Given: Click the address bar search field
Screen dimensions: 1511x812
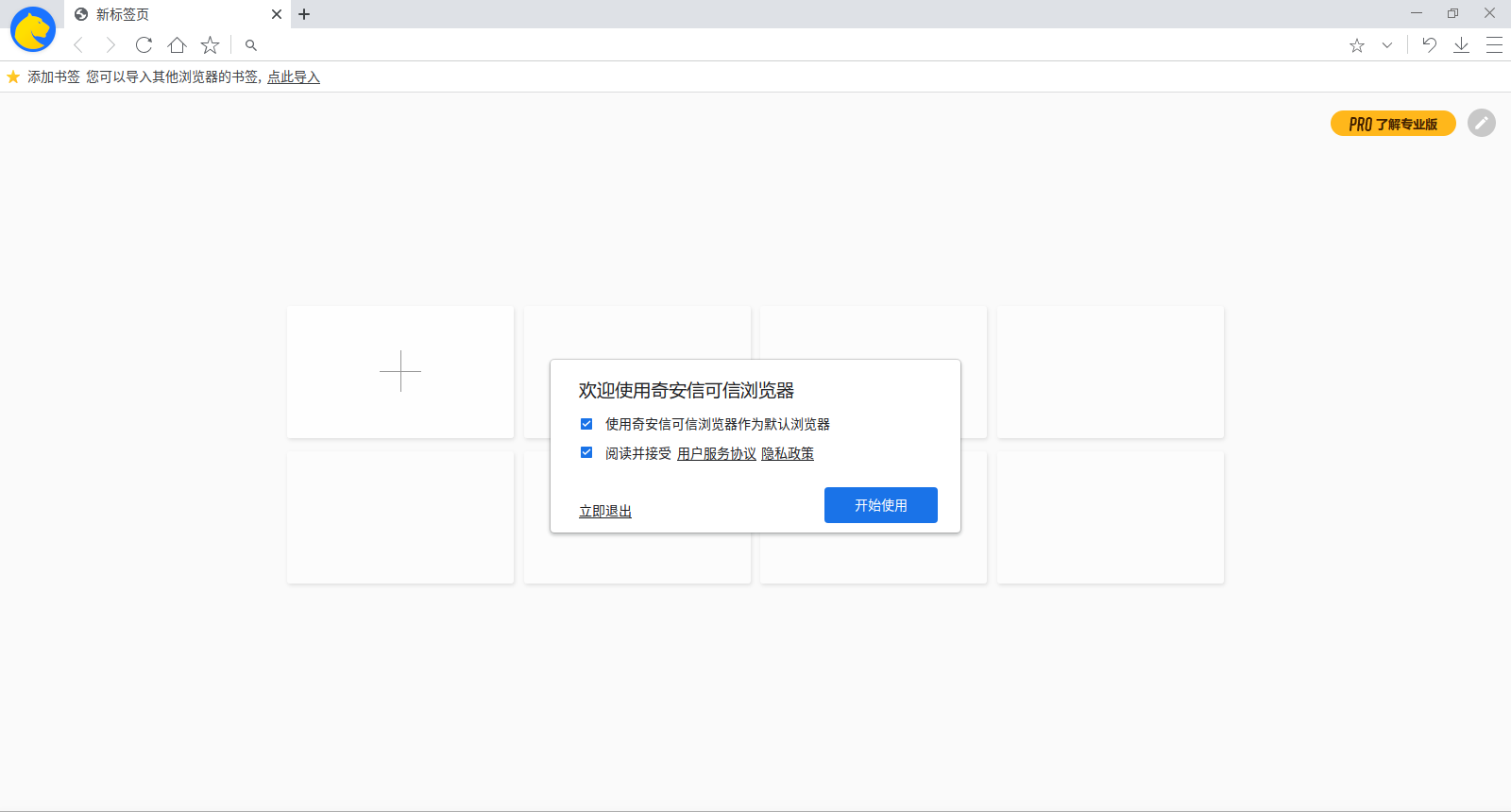Looking at the screenshot, I should [x=755, y=45].
